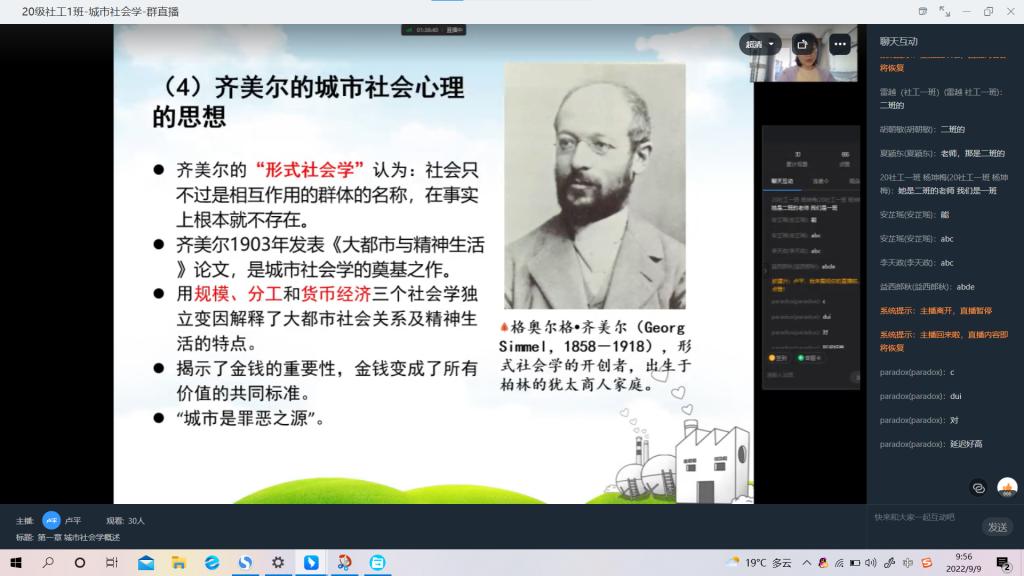Open Windows taskbar search
Image resolution: width=1024 pixels, height=576 pixels.
(x=48, y=563)
